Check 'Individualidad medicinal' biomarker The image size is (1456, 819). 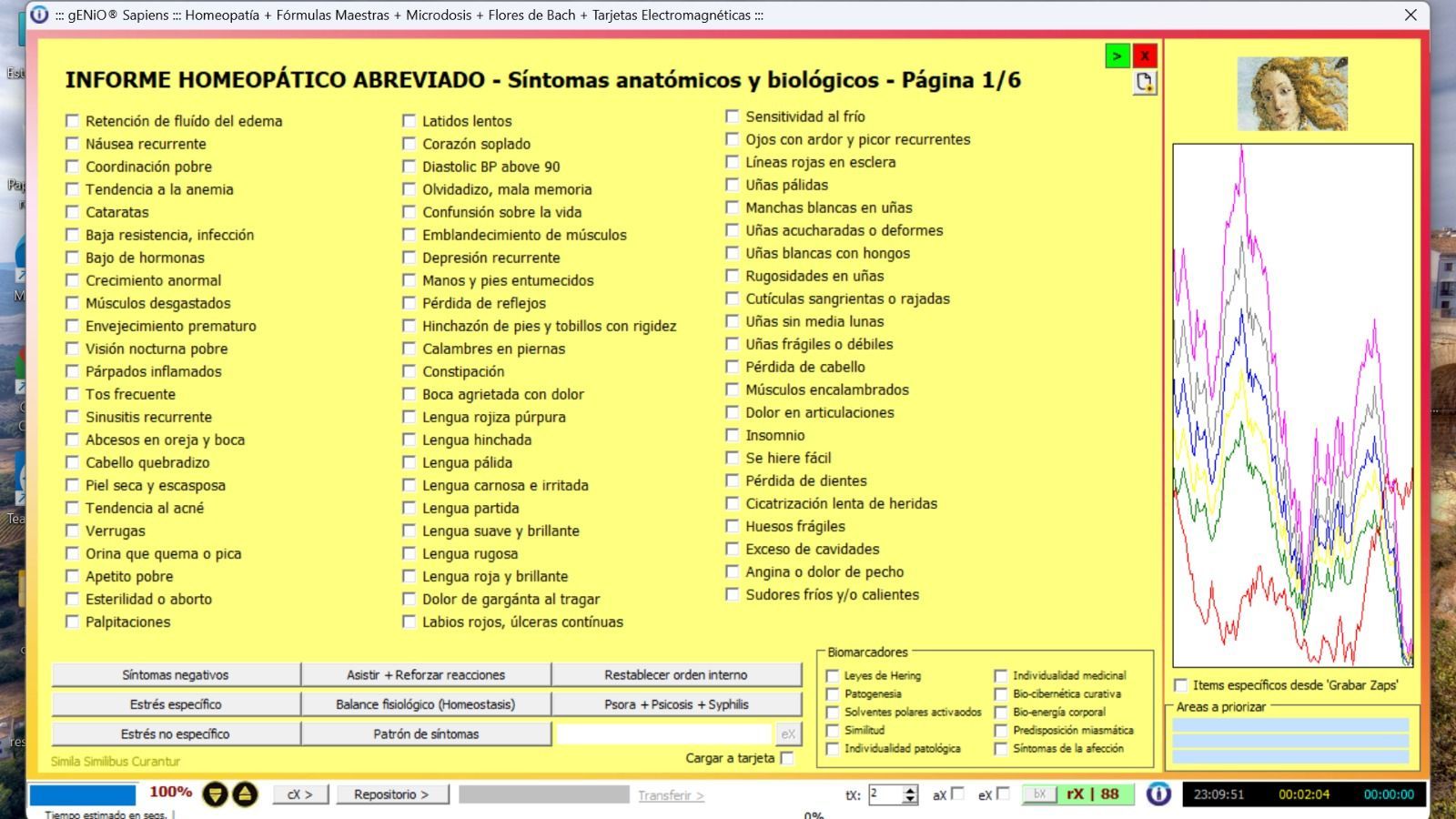tap(1001, 676)
